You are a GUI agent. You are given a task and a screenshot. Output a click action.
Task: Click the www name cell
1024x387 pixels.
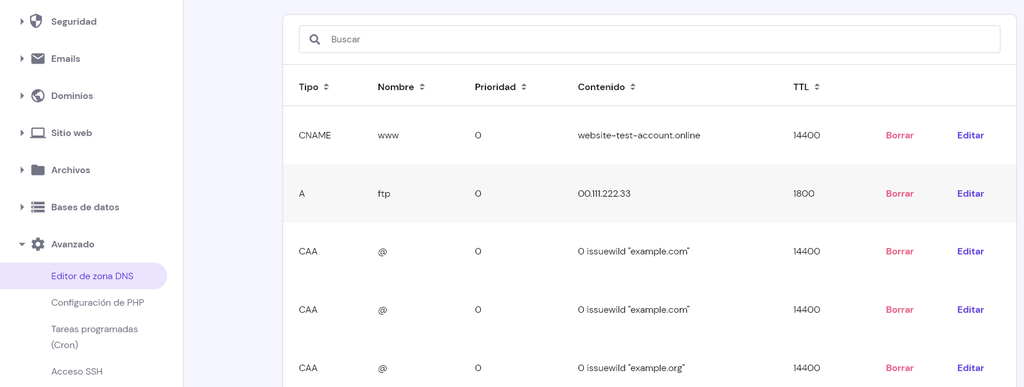[x=388, y=136]
